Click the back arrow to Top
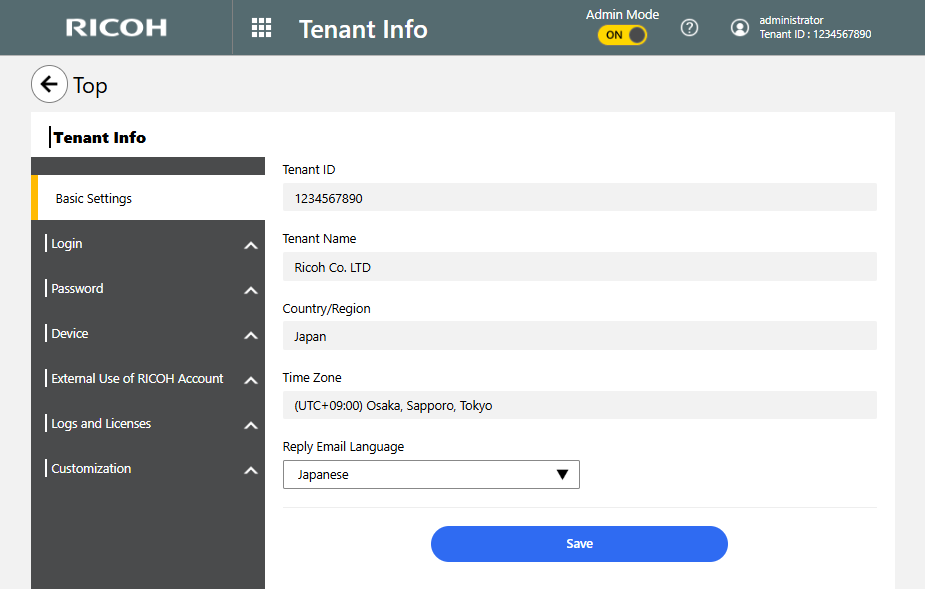Image resolution: width=925 pixels, height=589 pixels. (49, 85)
